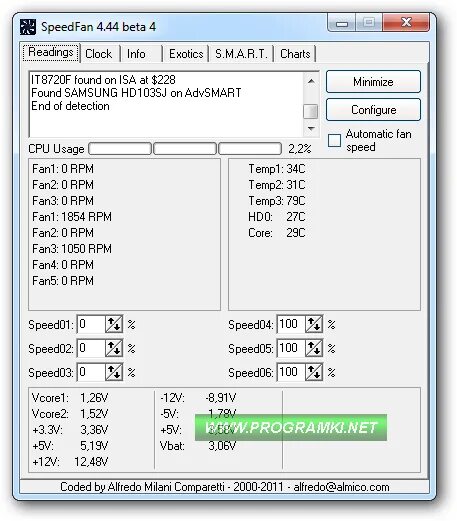Click 'Found SAMSUNG HD103SJ on AdvSMART' log line
The height and width of the screenshot is (521, 457).
136,93
